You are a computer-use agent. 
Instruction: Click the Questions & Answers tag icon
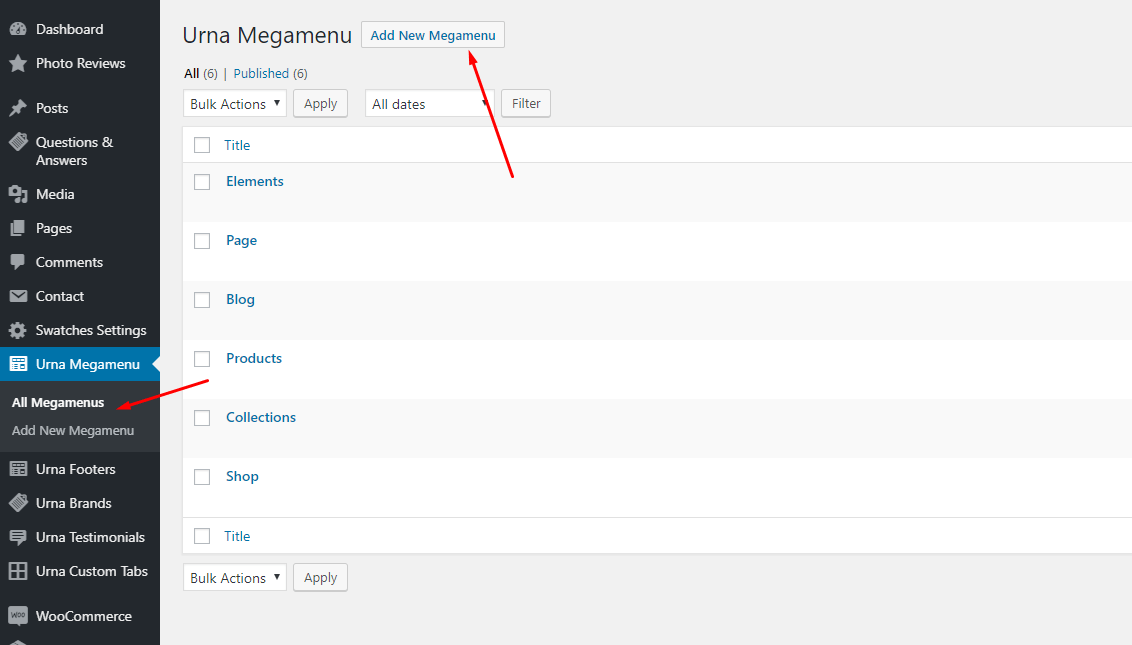18,142
